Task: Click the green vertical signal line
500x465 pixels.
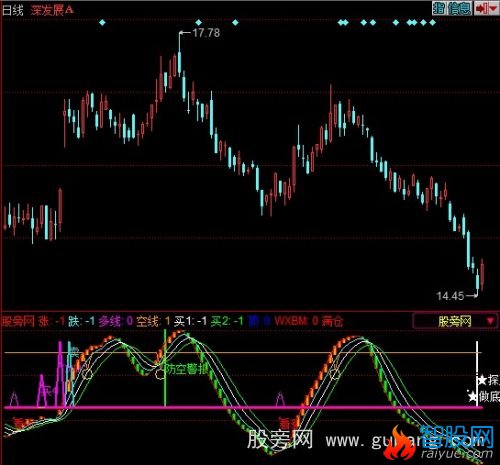Action: (165, 368)
